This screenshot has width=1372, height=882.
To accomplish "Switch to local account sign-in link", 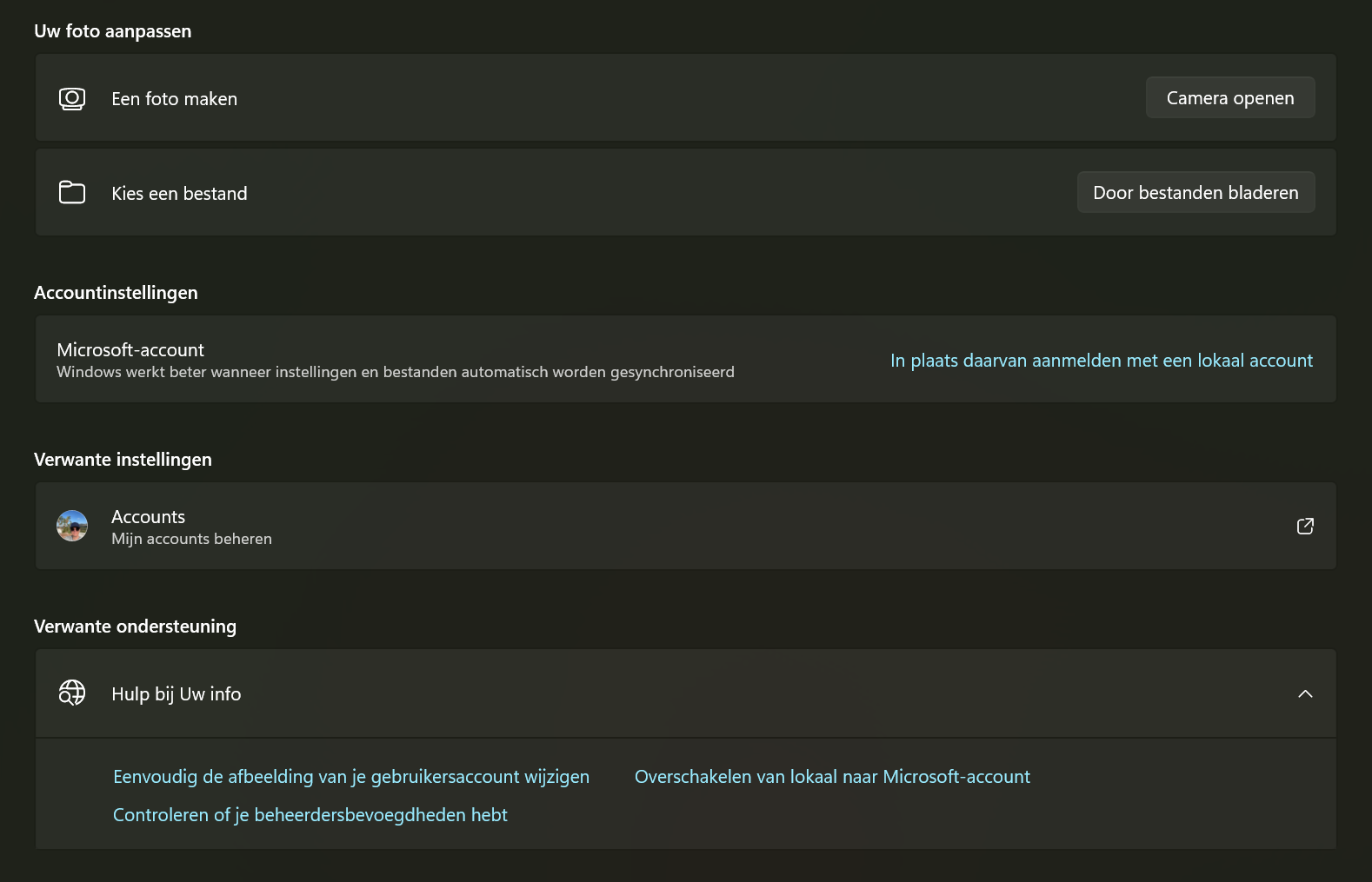I will pos(1102,361).
